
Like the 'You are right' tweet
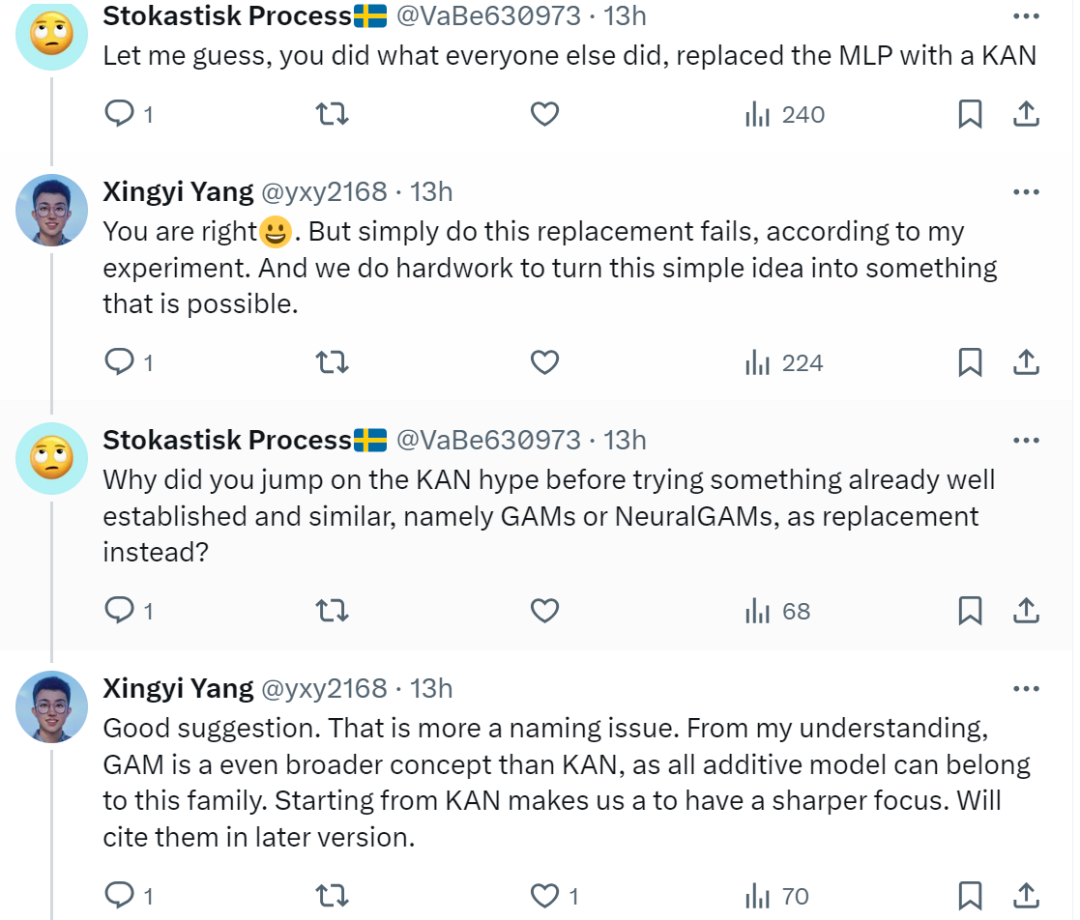[544, 362]
